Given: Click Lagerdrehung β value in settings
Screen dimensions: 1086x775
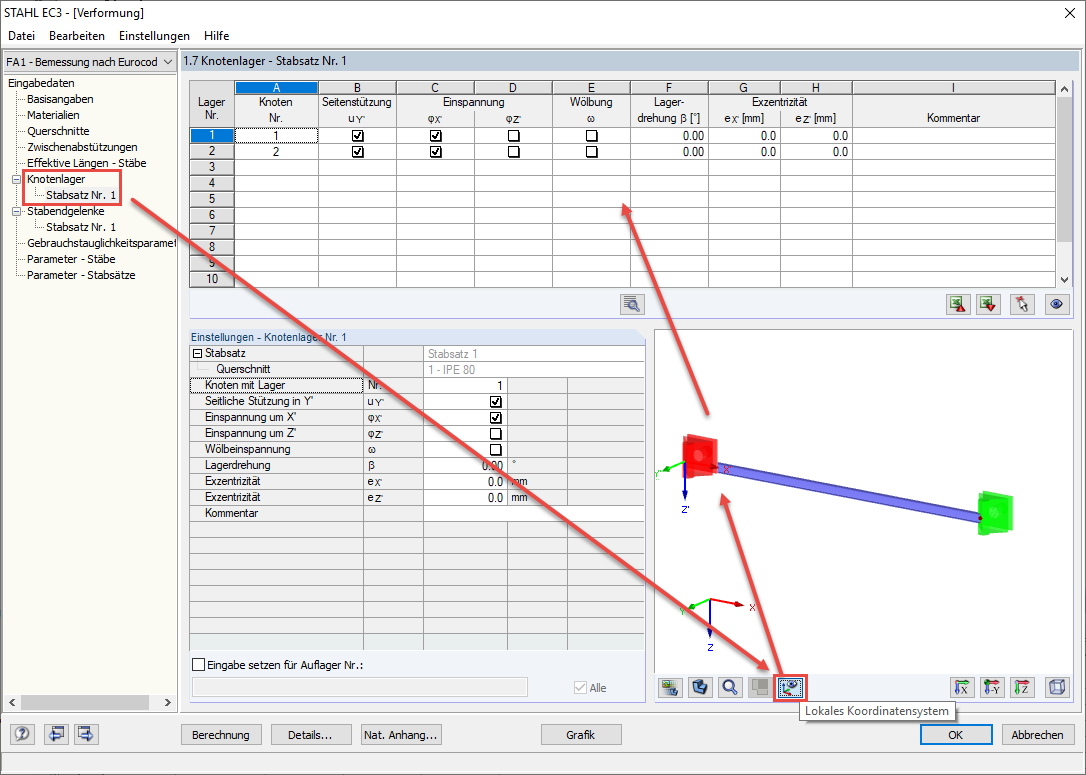Looking at the screenshot, I should pyautogui.click(x=465, y=465).
